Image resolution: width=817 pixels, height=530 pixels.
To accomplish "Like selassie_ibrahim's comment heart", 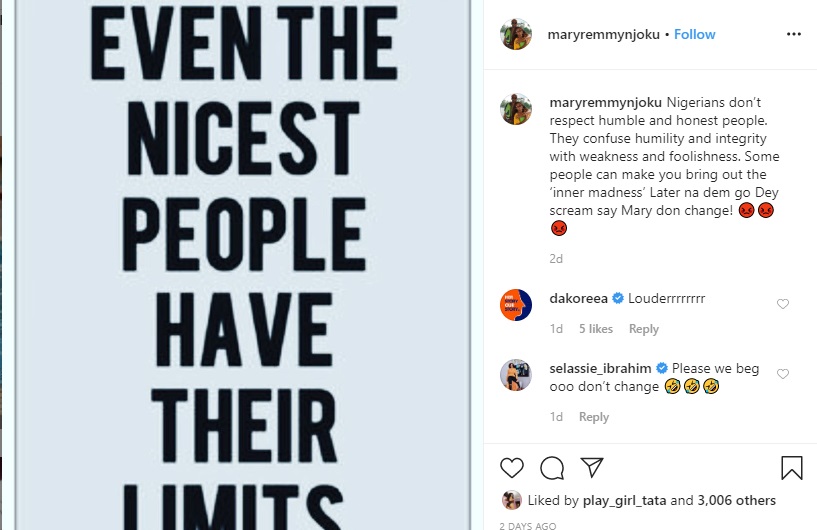I will click(783, 374).
